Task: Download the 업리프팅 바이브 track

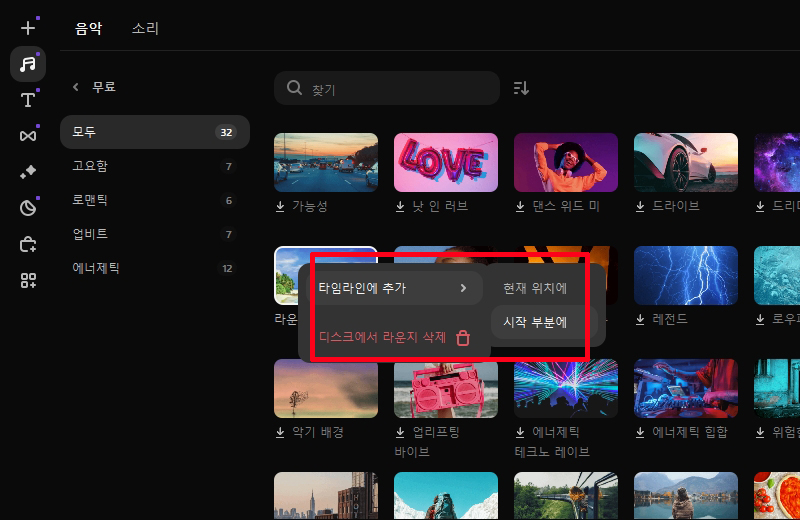Action: coord(400,432)
